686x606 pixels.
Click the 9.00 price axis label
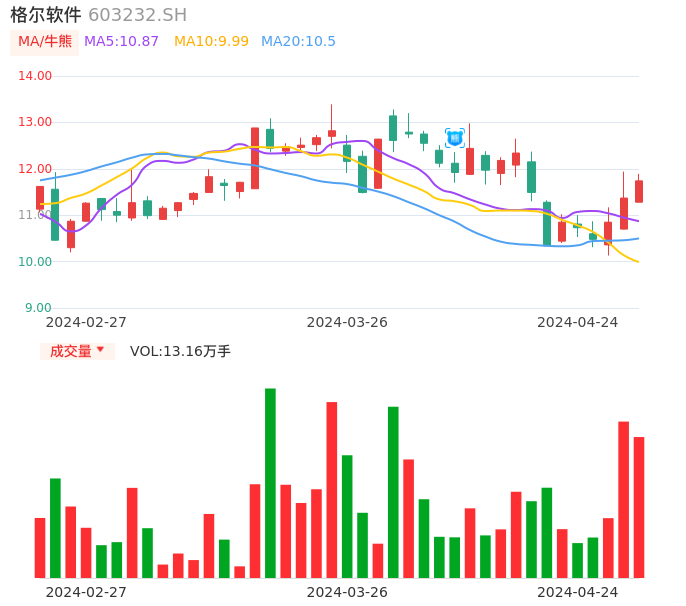click(x=39, y=308)
